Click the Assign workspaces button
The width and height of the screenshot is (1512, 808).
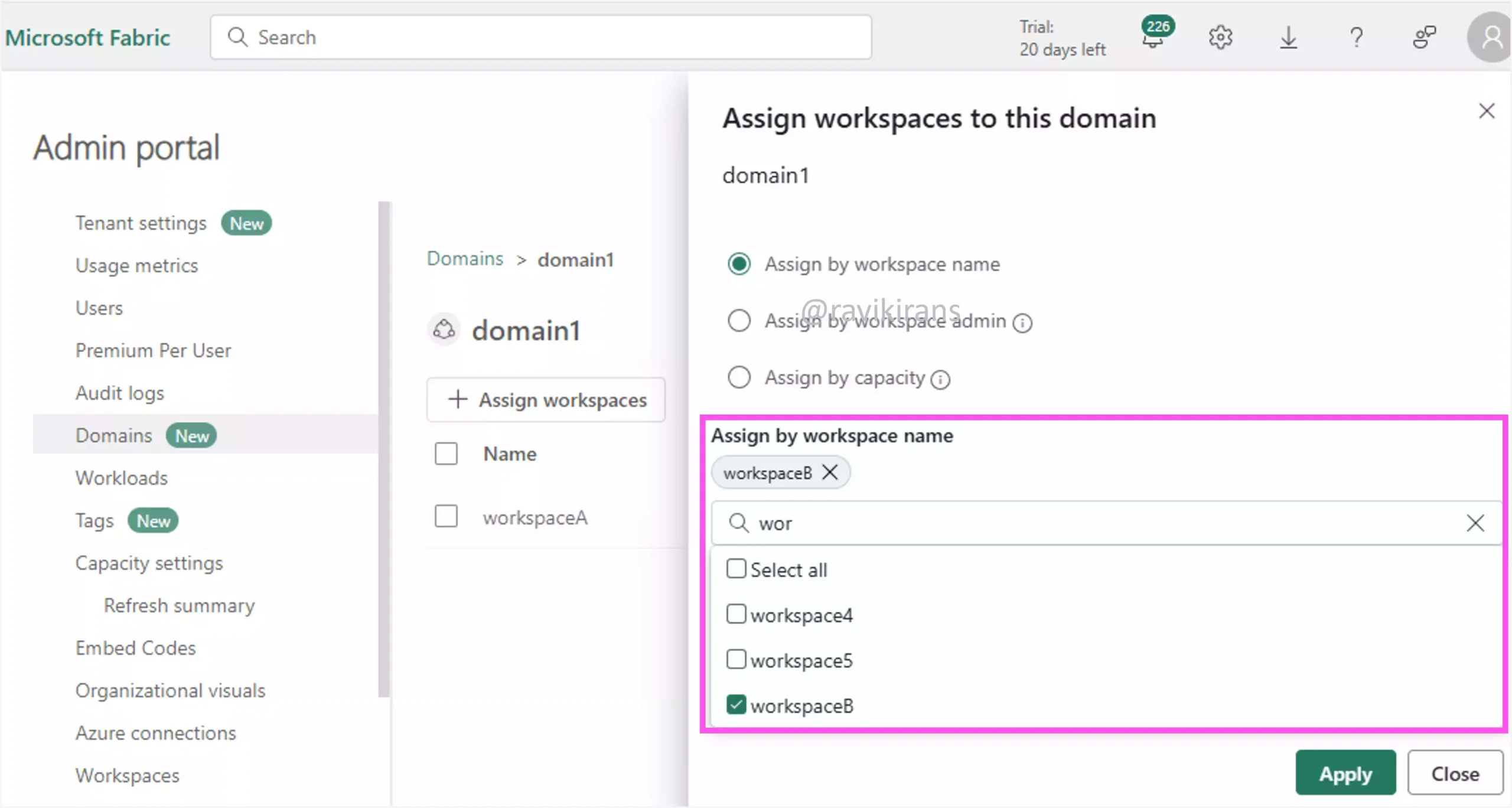tap(546, 400)
